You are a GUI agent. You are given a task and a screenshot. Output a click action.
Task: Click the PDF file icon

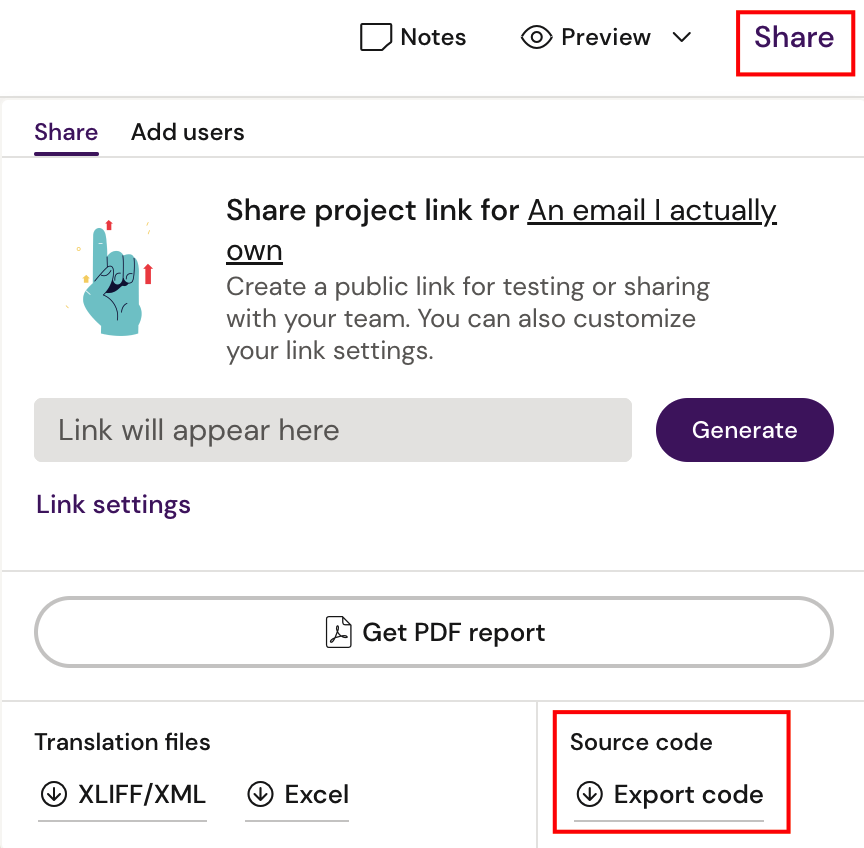(339, 632)
